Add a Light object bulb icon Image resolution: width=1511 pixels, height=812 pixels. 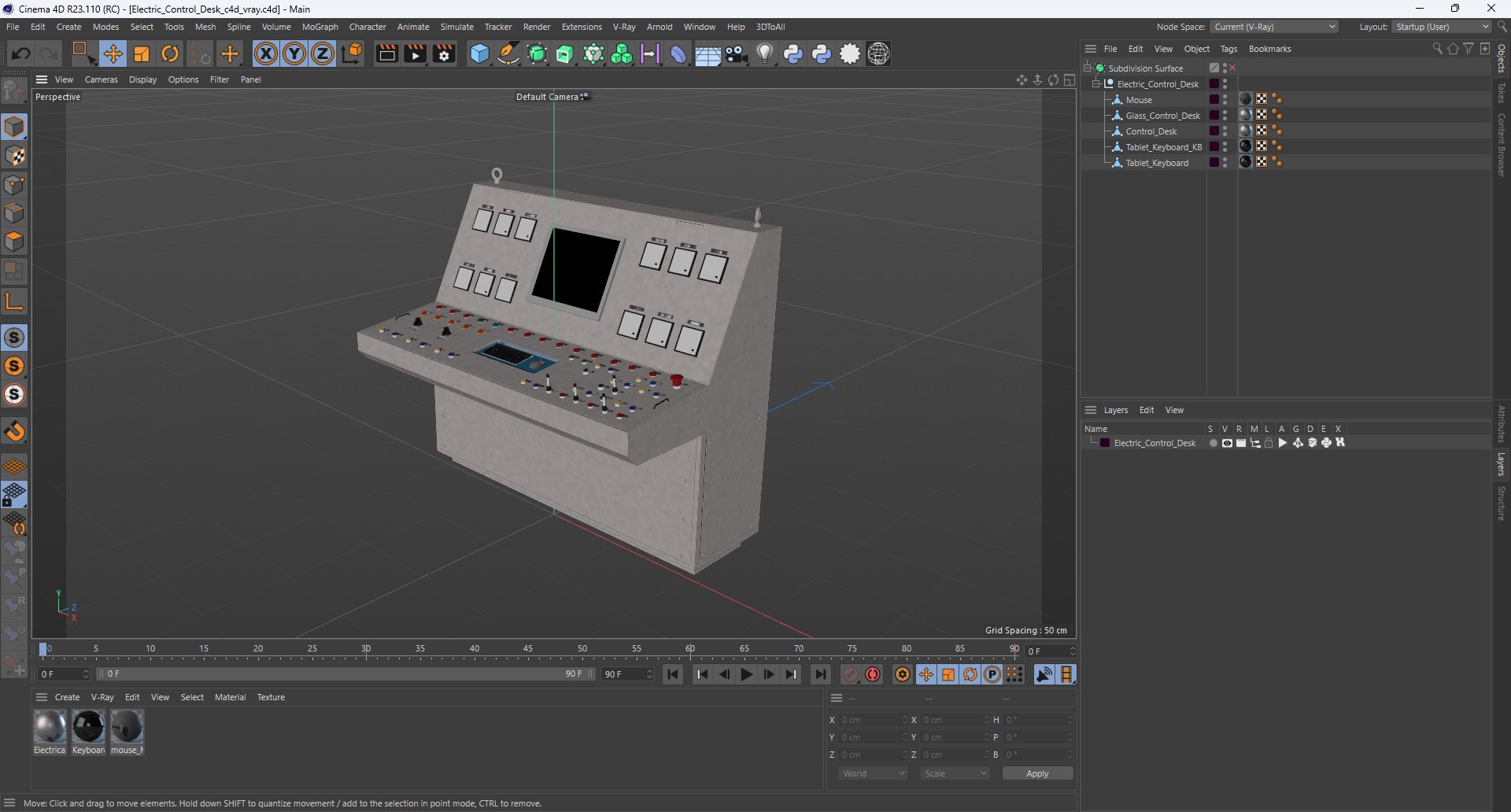coord(765,54)
